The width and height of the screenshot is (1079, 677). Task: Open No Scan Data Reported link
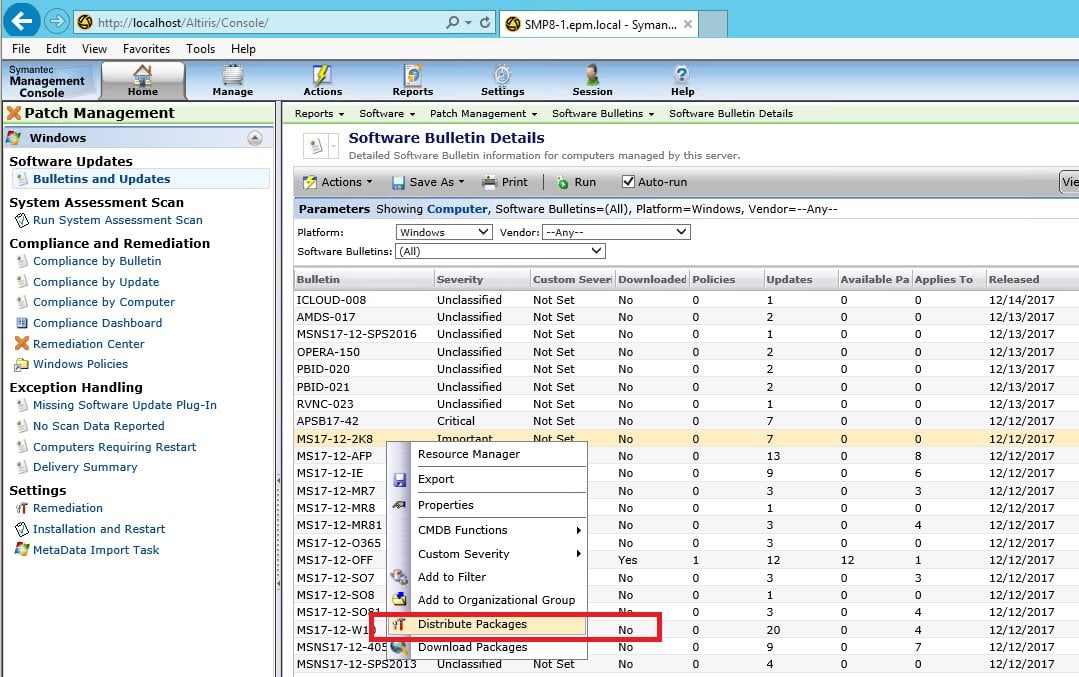coord(98,426)
